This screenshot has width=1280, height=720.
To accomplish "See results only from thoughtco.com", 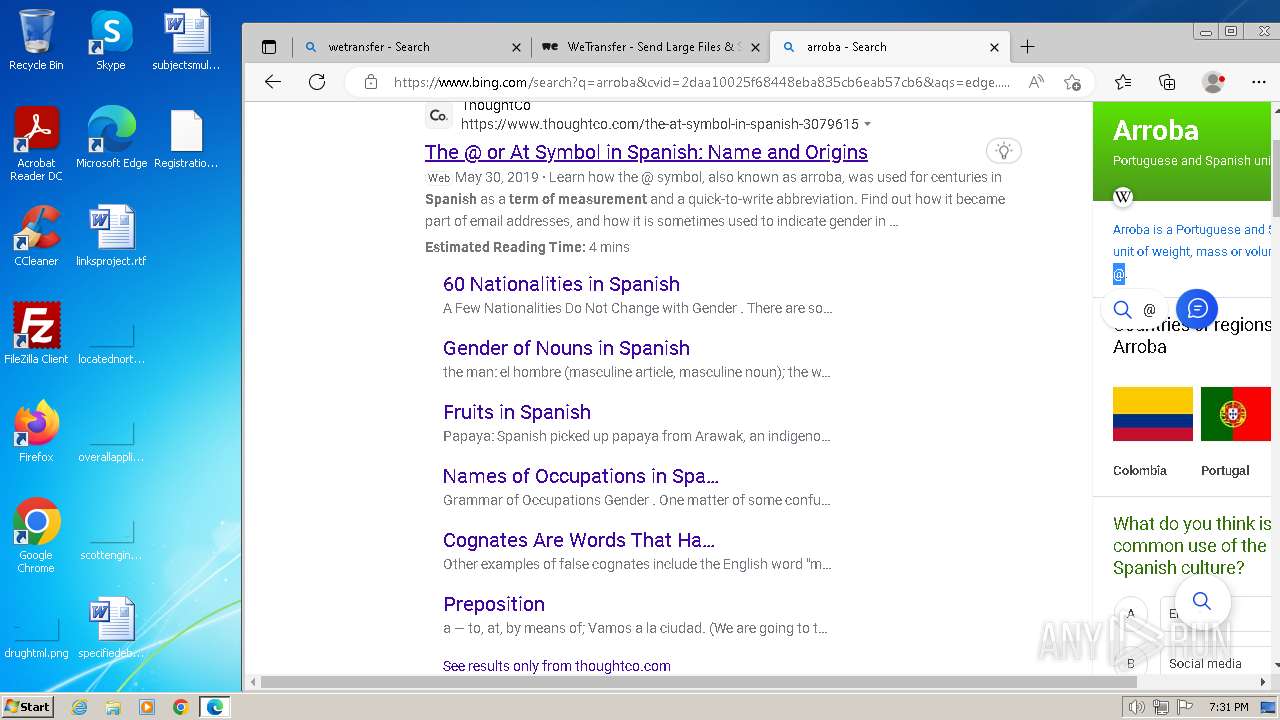I will [557, 666].
